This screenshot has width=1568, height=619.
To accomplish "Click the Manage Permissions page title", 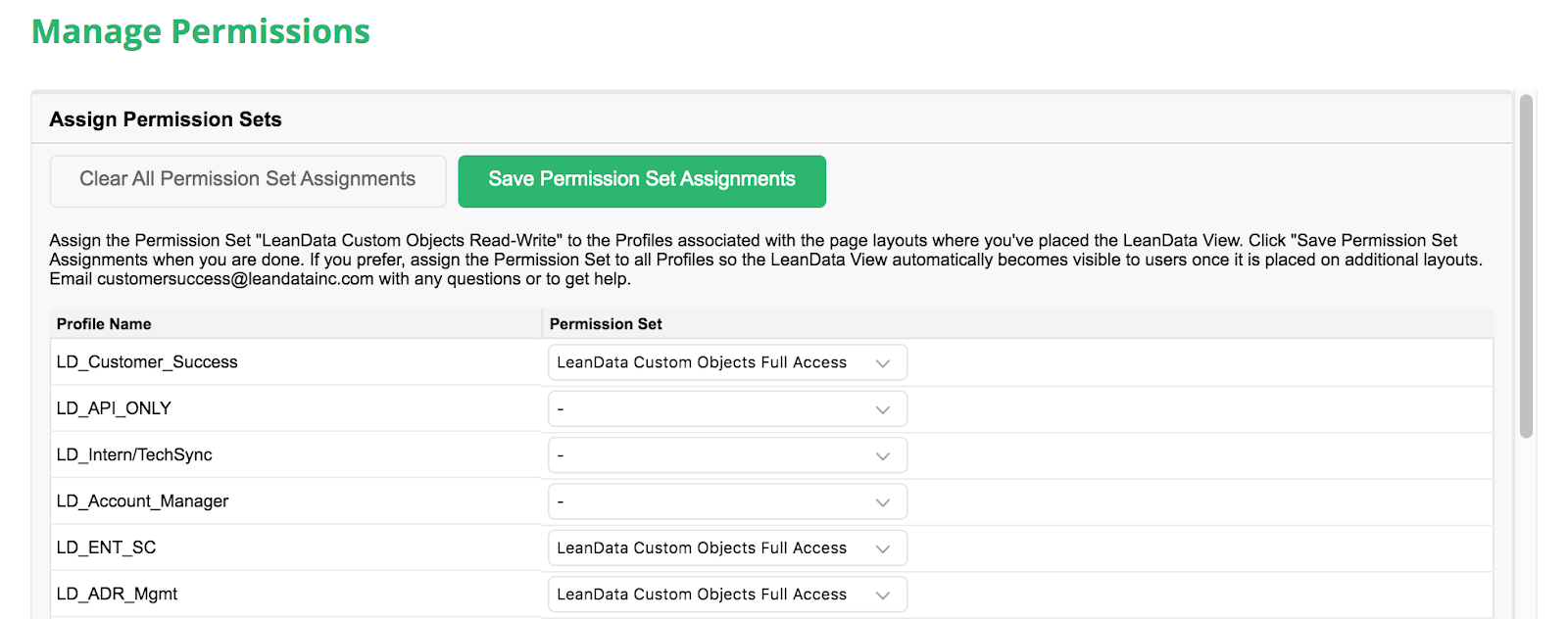I will (201, 31).
